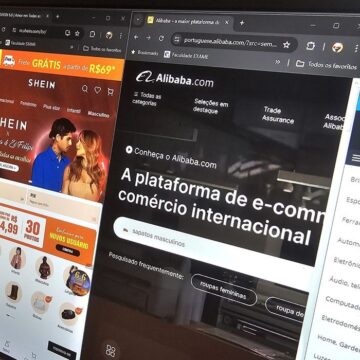Go forward in the Alibaba browser window
Viewport: 360px width, 360px height.
tap(148, 37)
